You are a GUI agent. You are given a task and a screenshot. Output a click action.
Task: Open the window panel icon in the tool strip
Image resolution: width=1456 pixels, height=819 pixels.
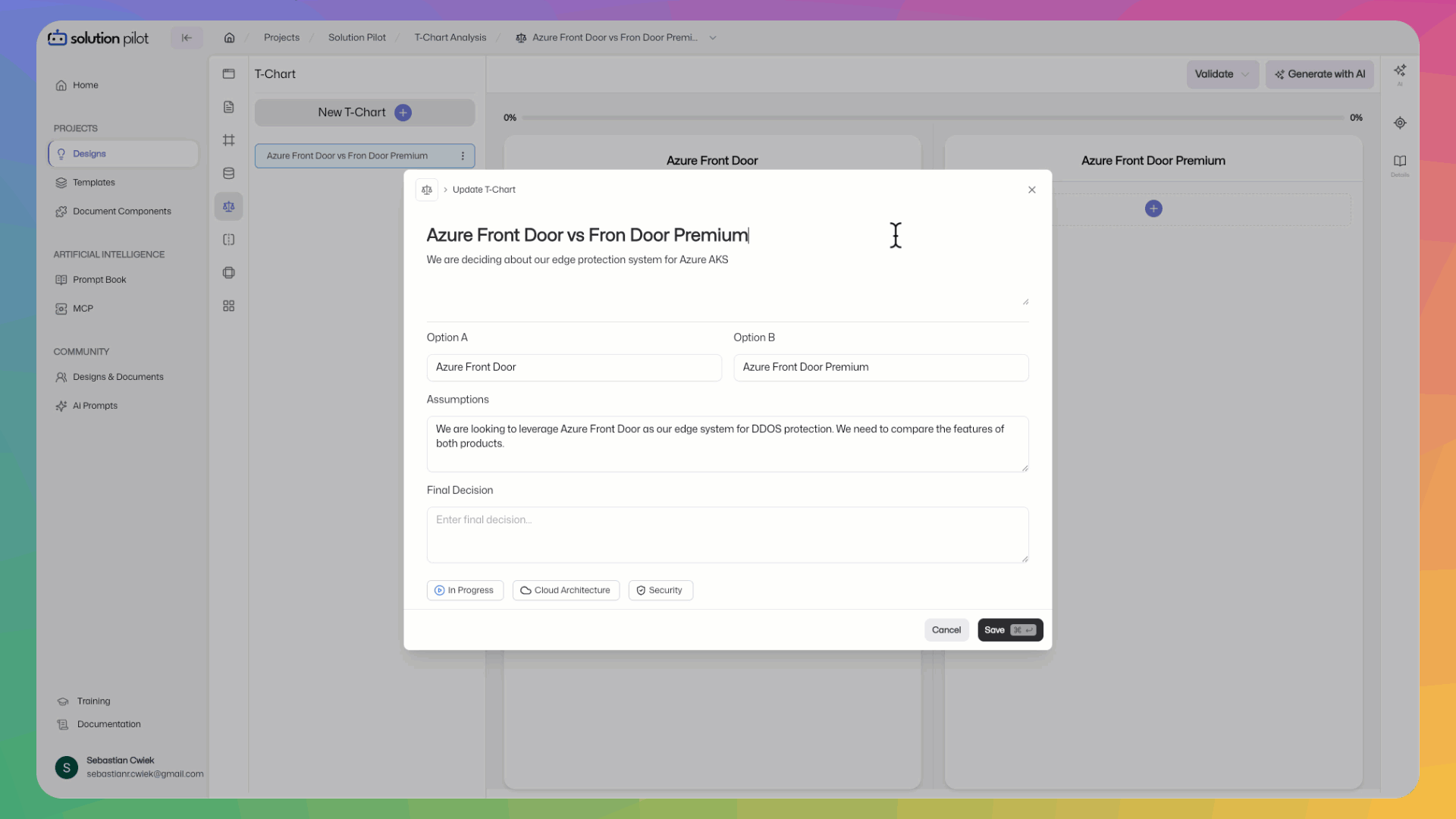tap(228, 74)
